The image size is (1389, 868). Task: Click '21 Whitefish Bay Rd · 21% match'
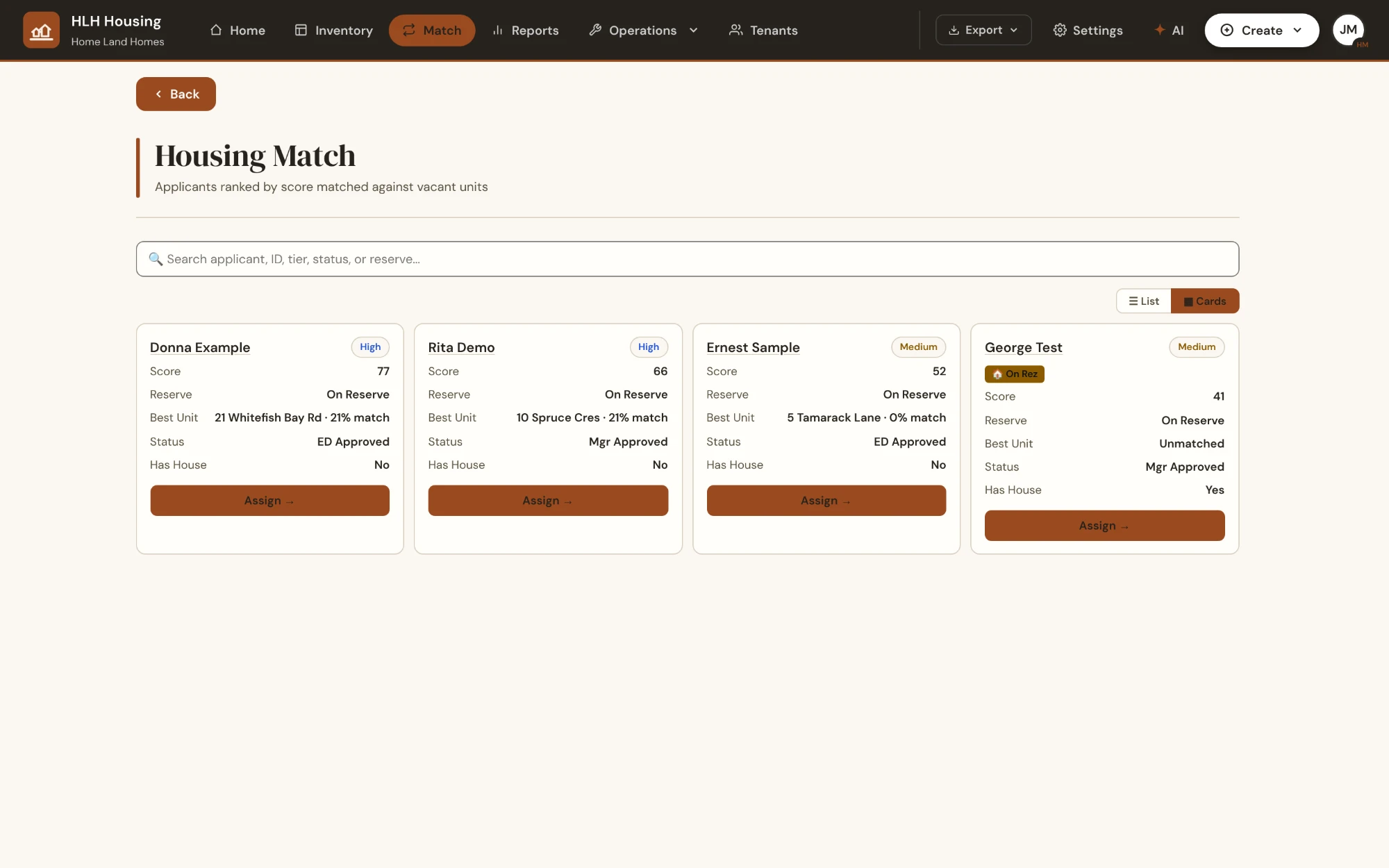click(x=302, y=417)
